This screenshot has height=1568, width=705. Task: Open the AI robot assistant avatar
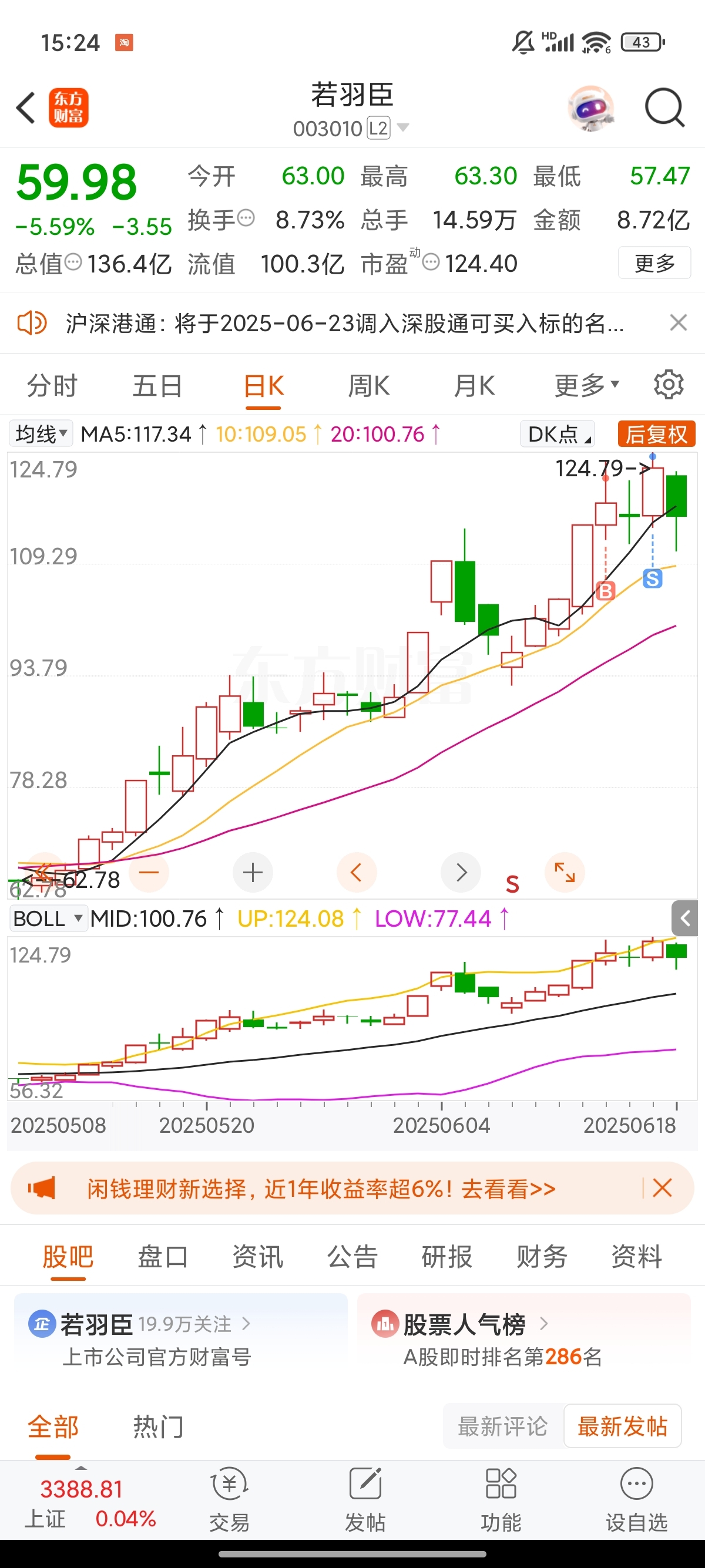590,107
